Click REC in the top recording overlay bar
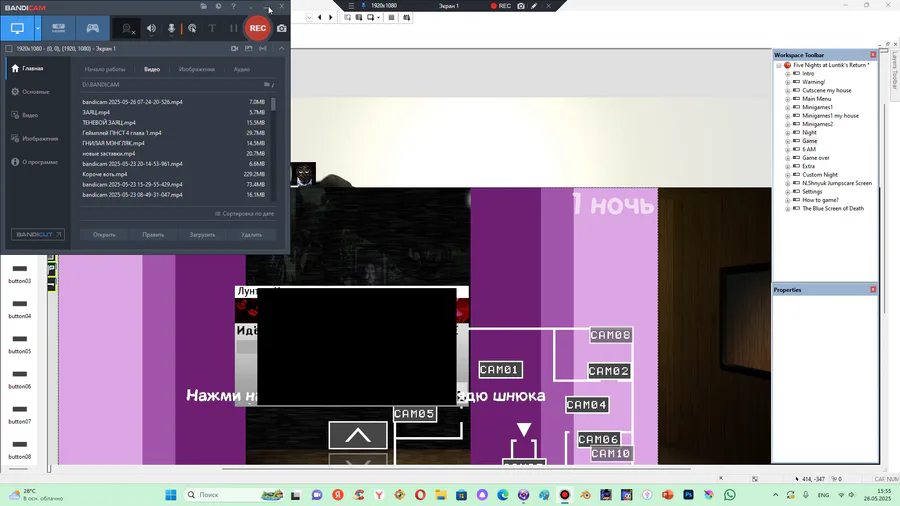900x506 pixels. coord(501,6)
